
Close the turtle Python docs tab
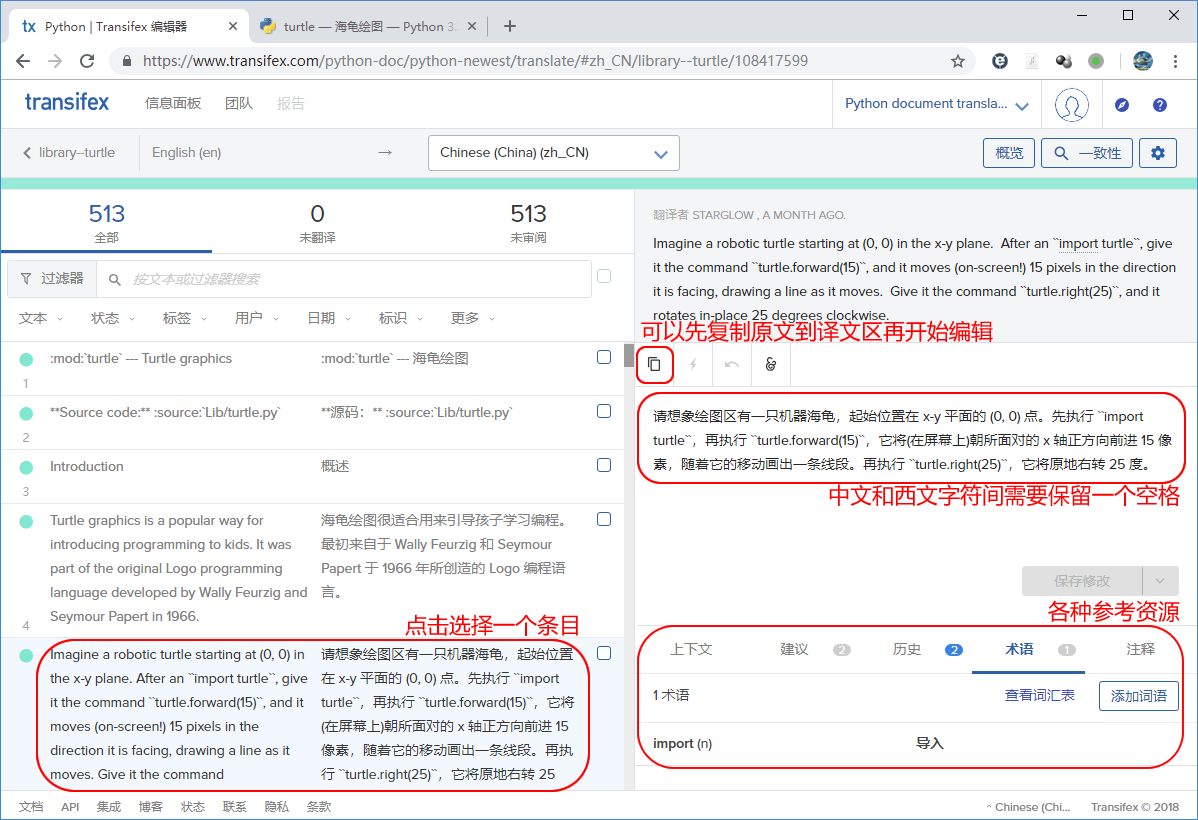tap(472, 27)
